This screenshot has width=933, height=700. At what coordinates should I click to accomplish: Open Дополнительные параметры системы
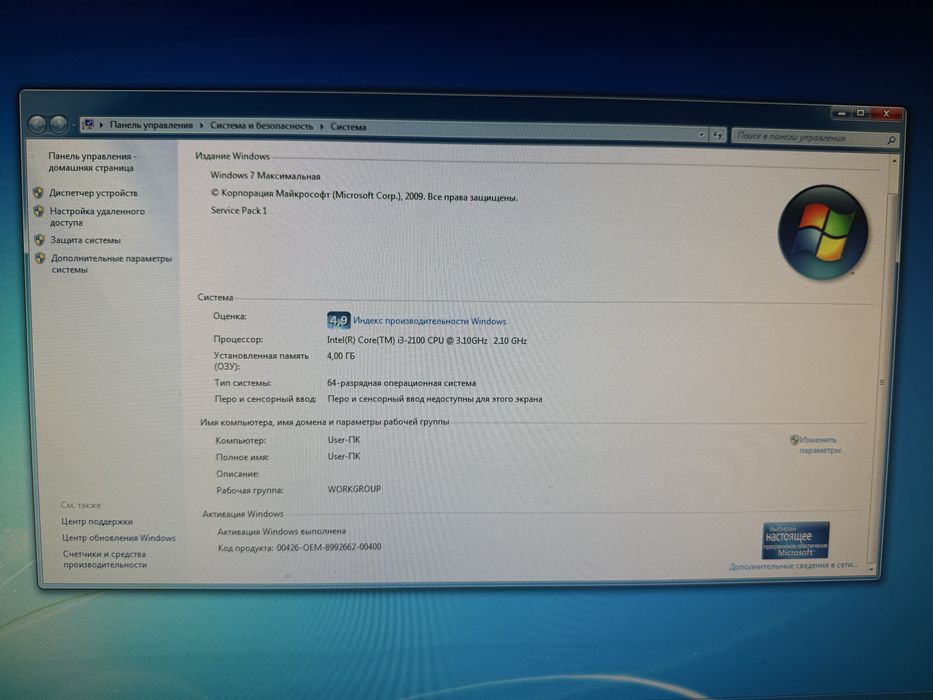pyautogui.click(x=111, y=264)
